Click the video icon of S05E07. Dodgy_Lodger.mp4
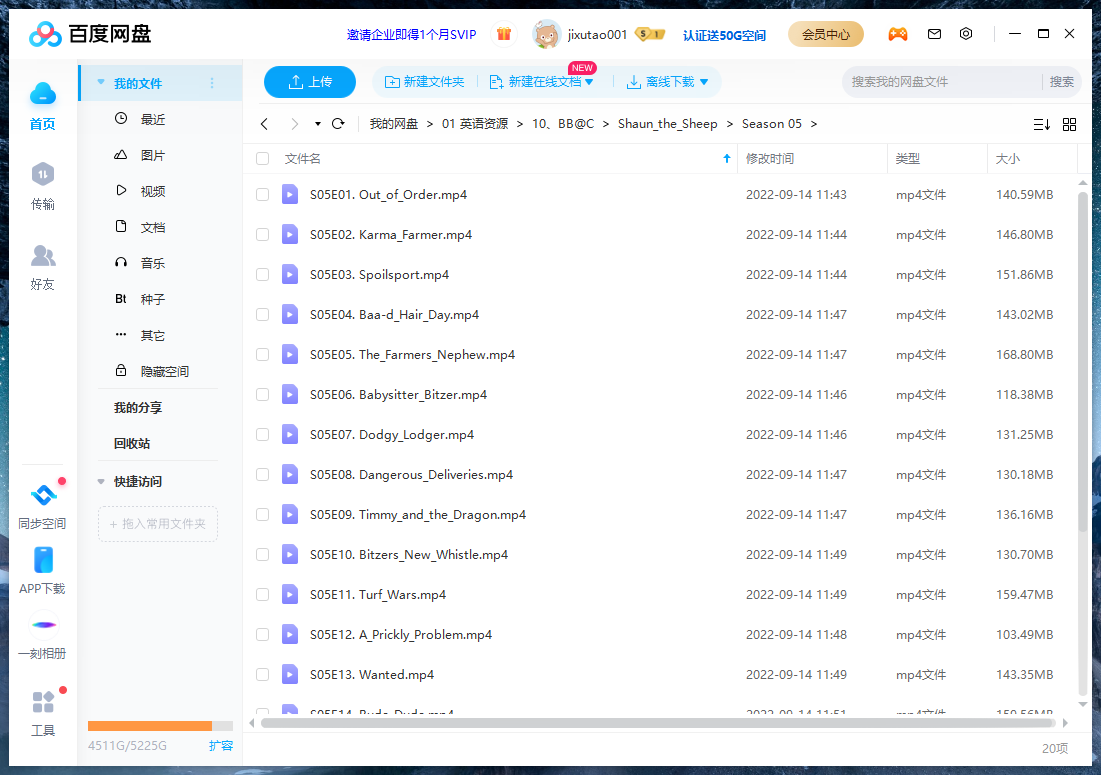Screen dimensions: 1101x775 pyautogui.click(x=290, y=434)
